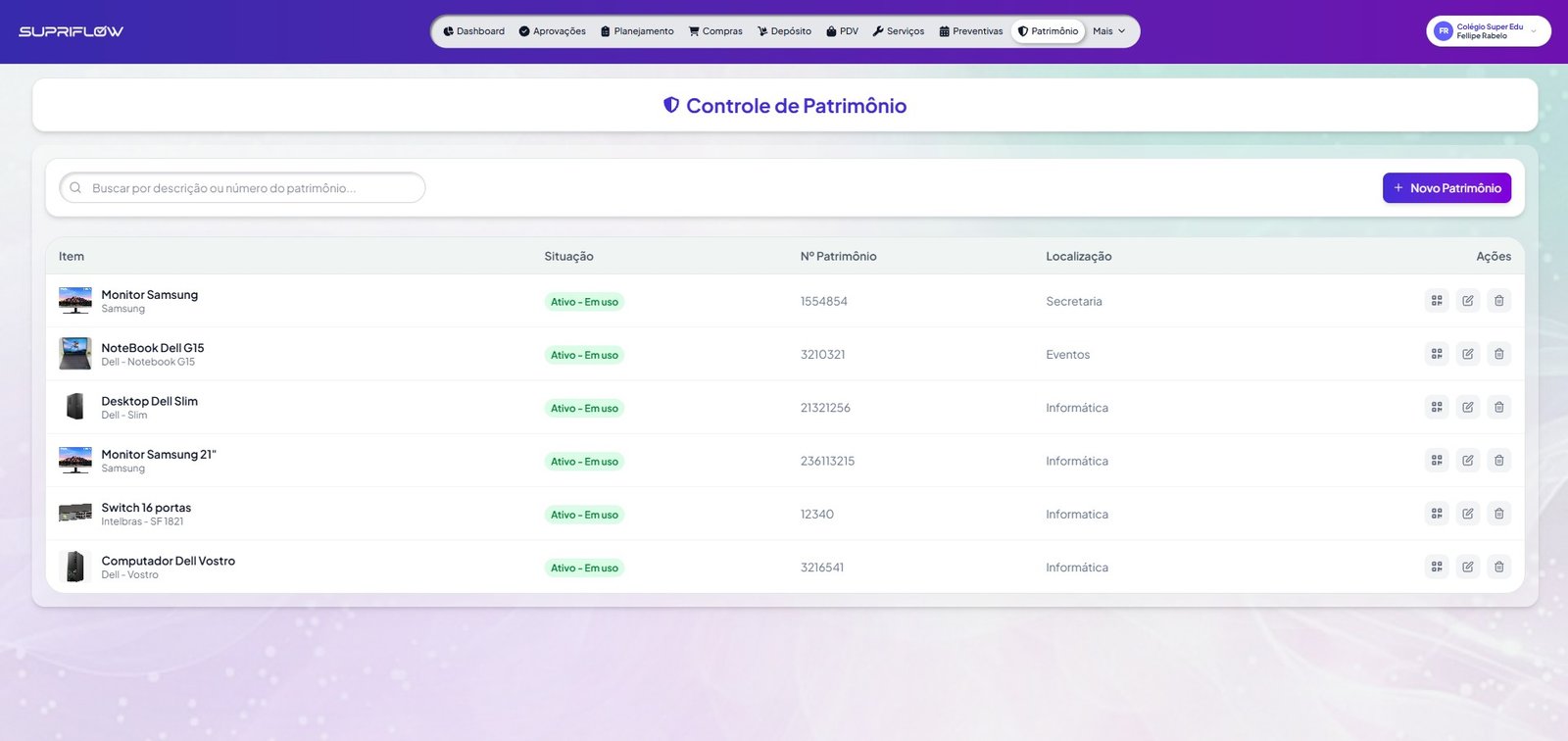Image resolution: width=1568 pixels, height=741 pixels.
Task: Select the Patrimônio tab
Action: pos(1049,31)
